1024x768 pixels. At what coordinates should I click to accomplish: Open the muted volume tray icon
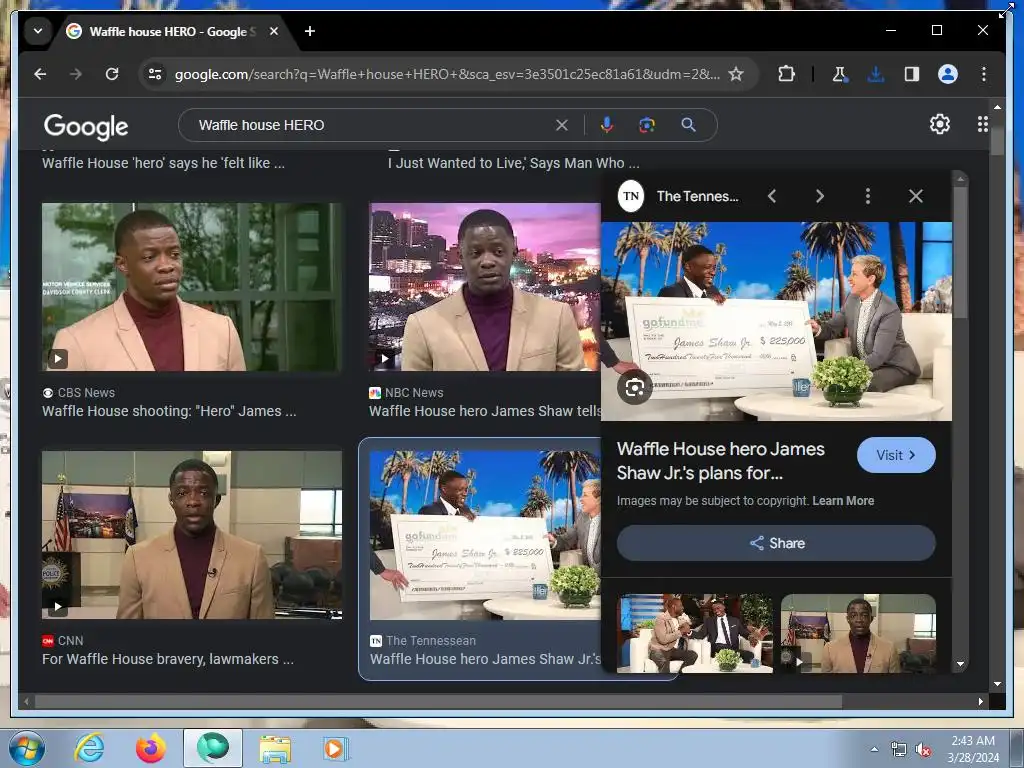click(923, 750)
